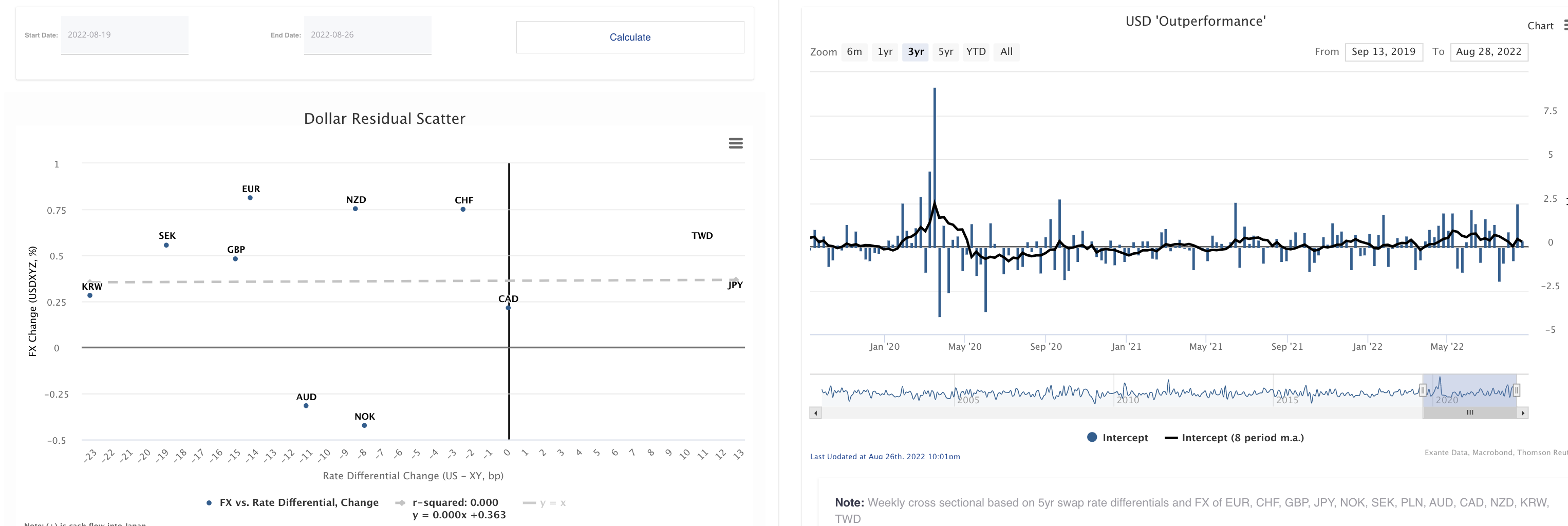Click the Start Date input field

[x=125, y=35]
